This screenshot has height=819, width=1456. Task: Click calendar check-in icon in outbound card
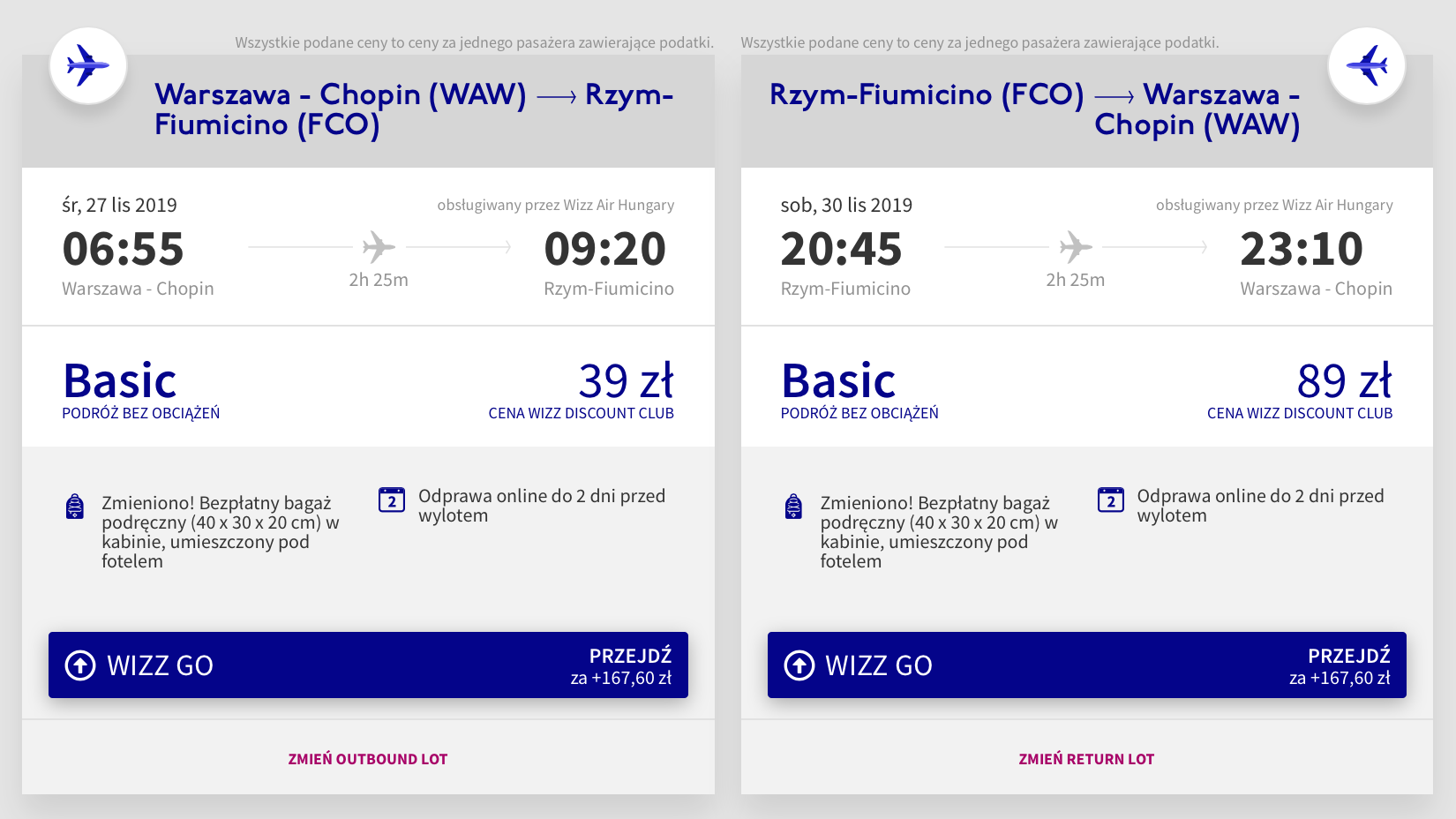392,500
